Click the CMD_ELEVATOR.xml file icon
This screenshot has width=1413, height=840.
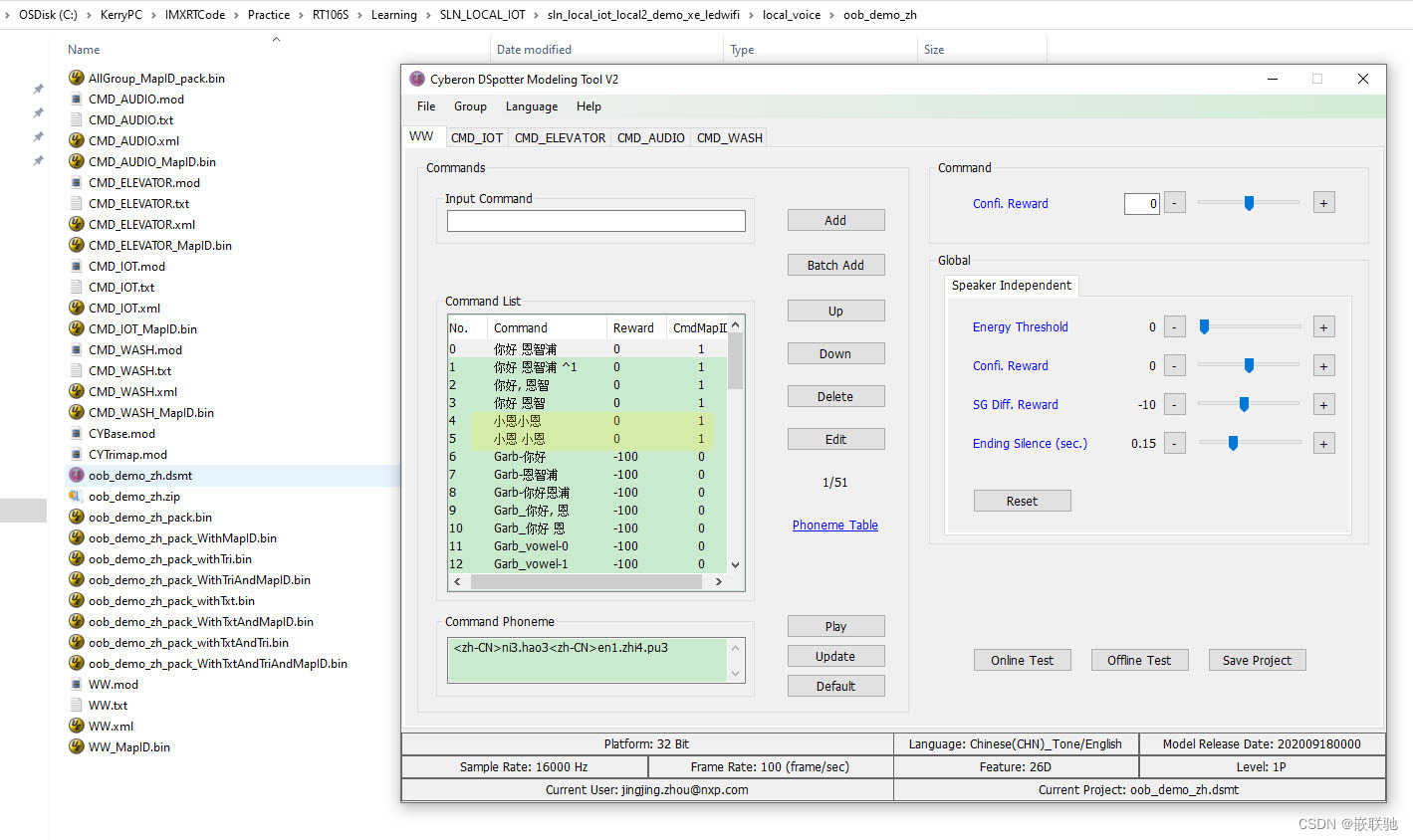click(76, 224)
